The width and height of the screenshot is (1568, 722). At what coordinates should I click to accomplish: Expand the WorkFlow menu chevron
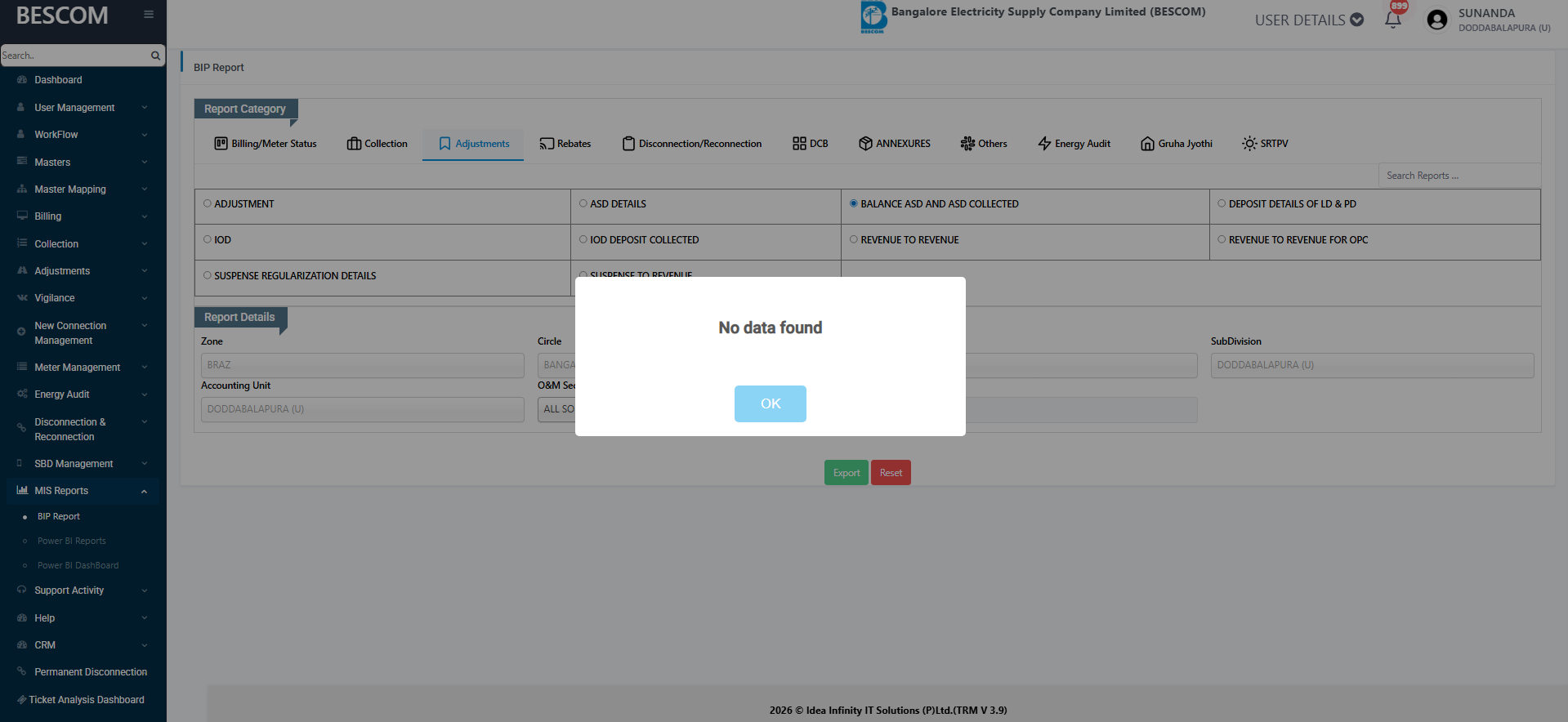145,134
